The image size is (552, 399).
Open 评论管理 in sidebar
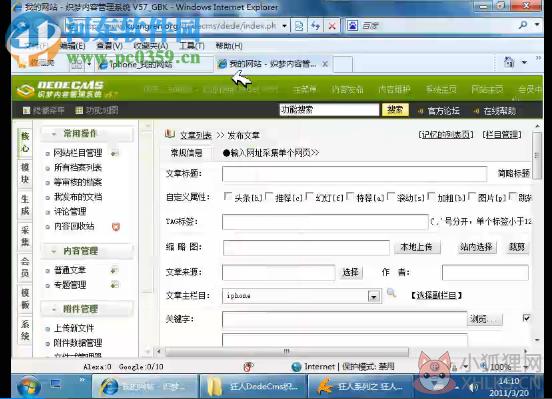70,212
